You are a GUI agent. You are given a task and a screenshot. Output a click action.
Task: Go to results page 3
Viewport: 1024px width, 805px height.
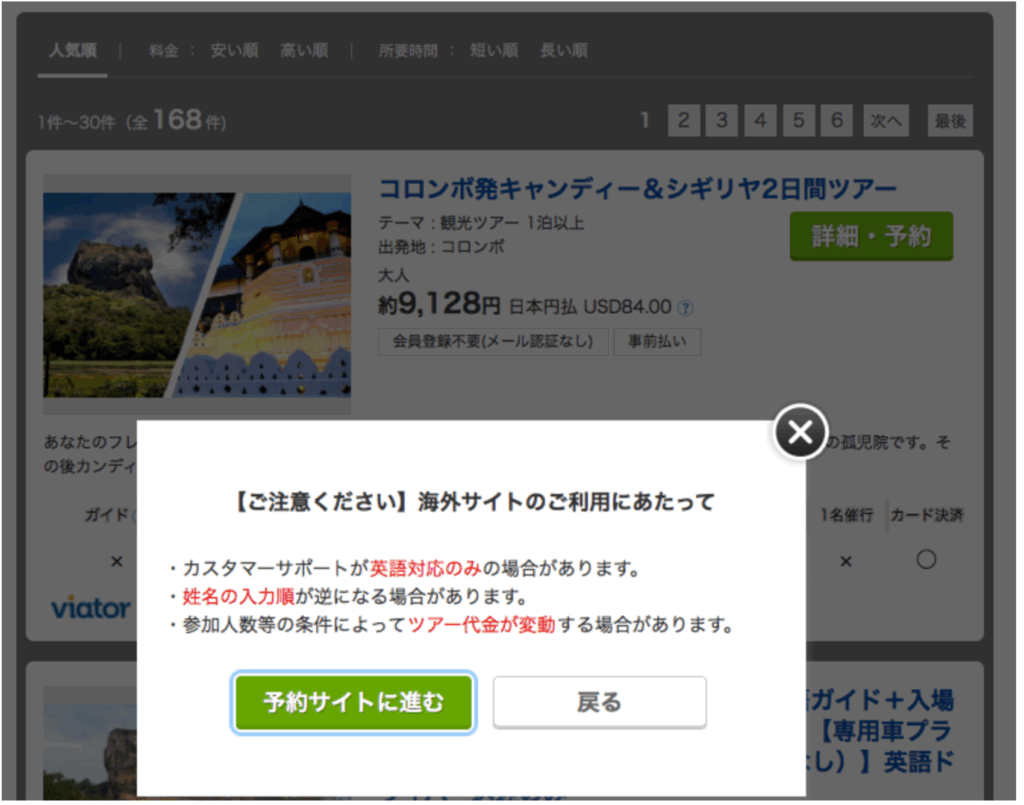click(x=722, y=121)
